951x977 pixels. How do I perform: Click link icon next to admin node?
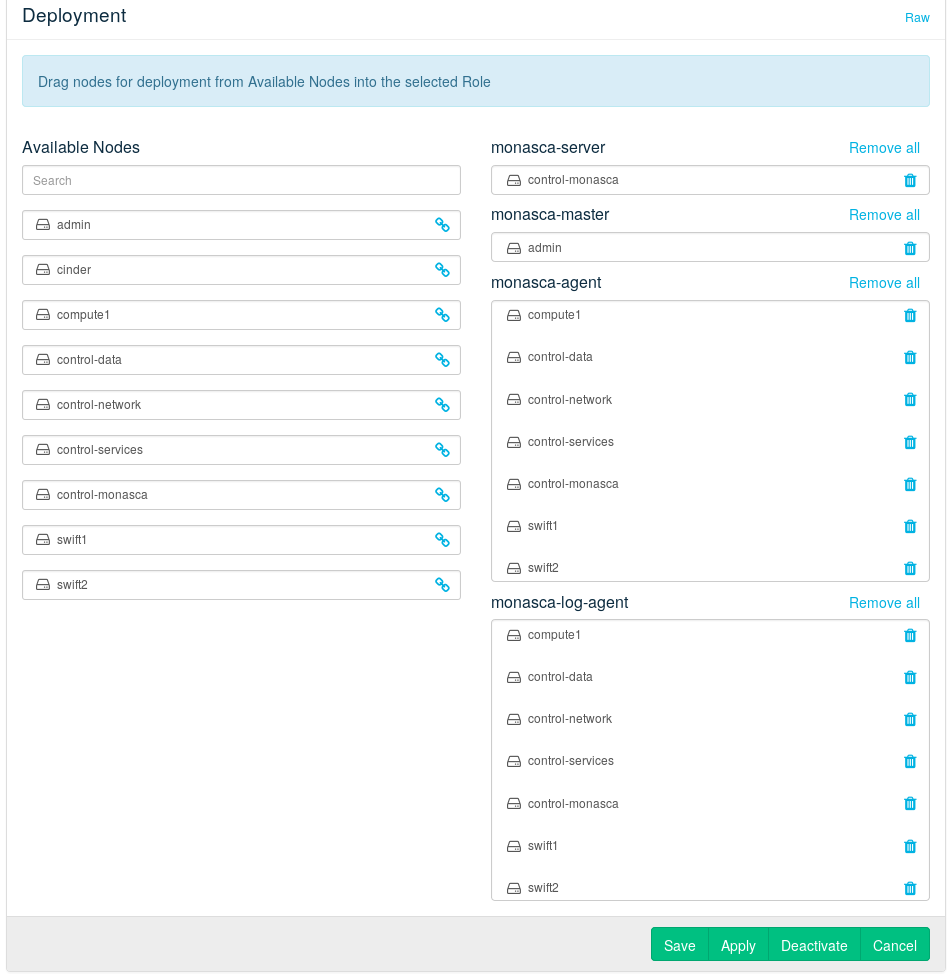tap(442, 225)
